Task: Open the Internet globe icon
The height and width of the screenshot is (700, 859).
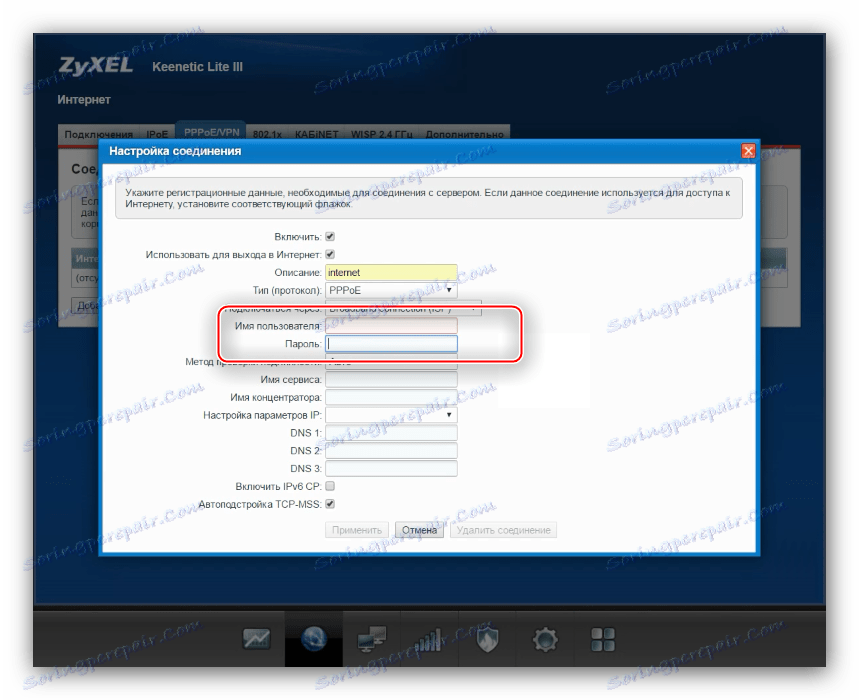Action: (x=314, y=639)
